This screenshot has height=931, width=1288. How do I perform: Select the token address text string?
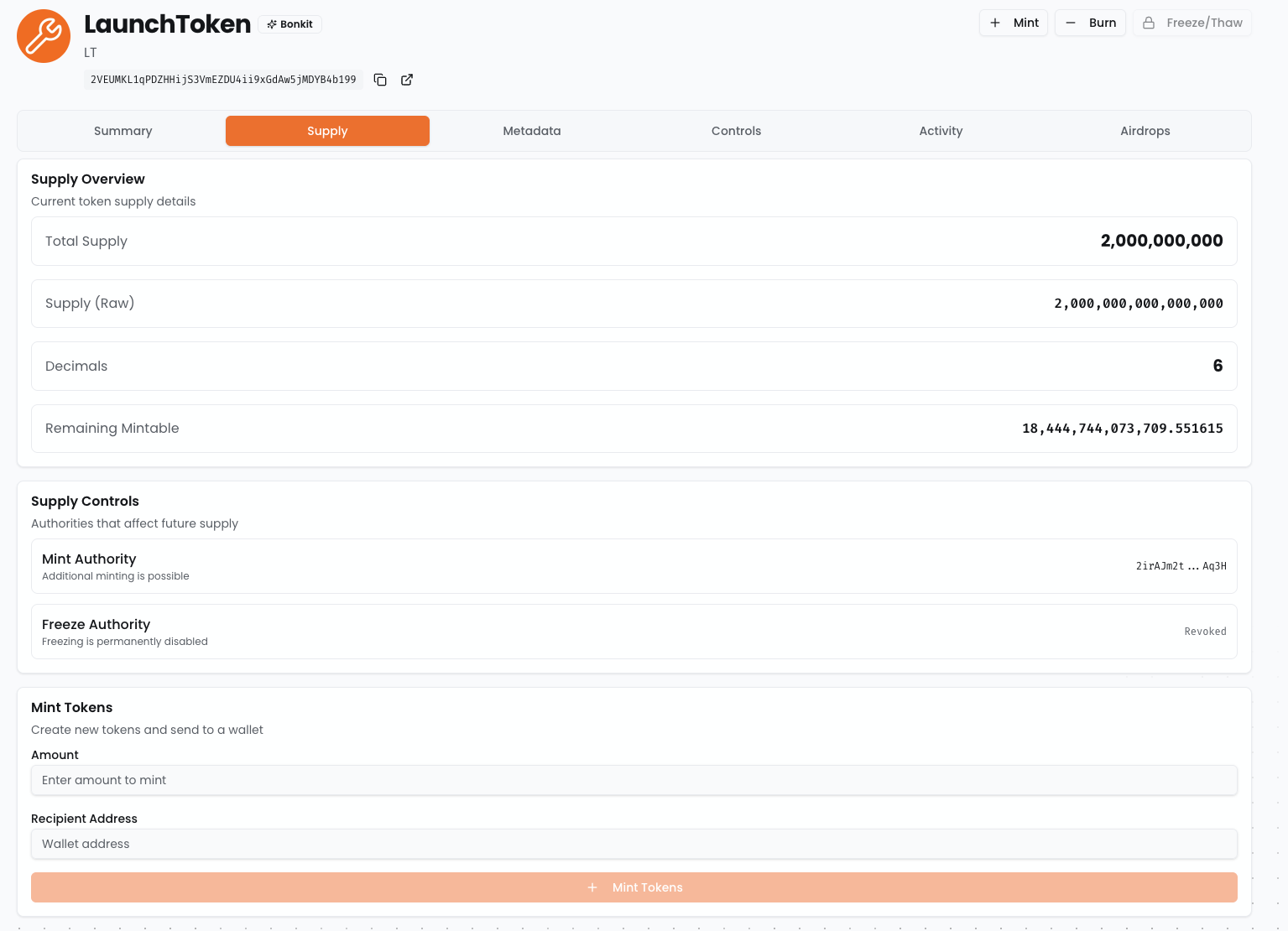click(223, 80)
